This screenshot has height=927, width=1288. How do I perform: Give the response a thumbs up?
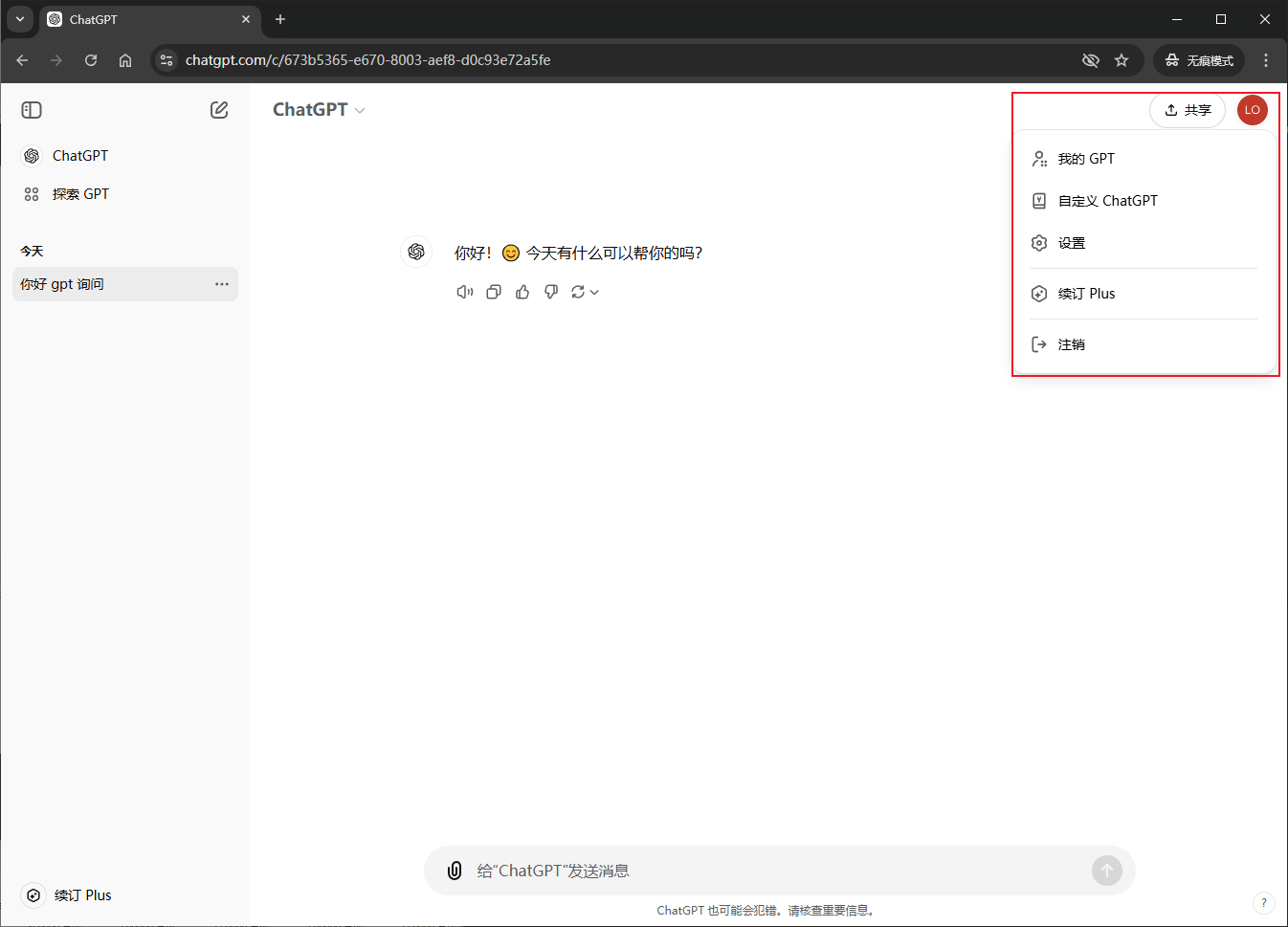coord(522,293)
